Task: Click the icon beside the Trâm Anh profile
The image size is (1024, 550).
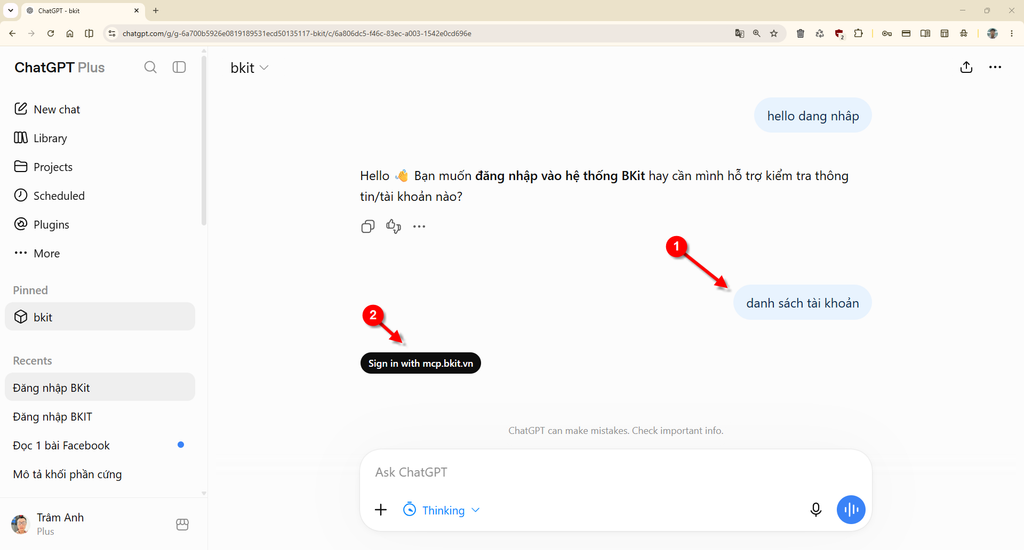Action: coord(182,525)
